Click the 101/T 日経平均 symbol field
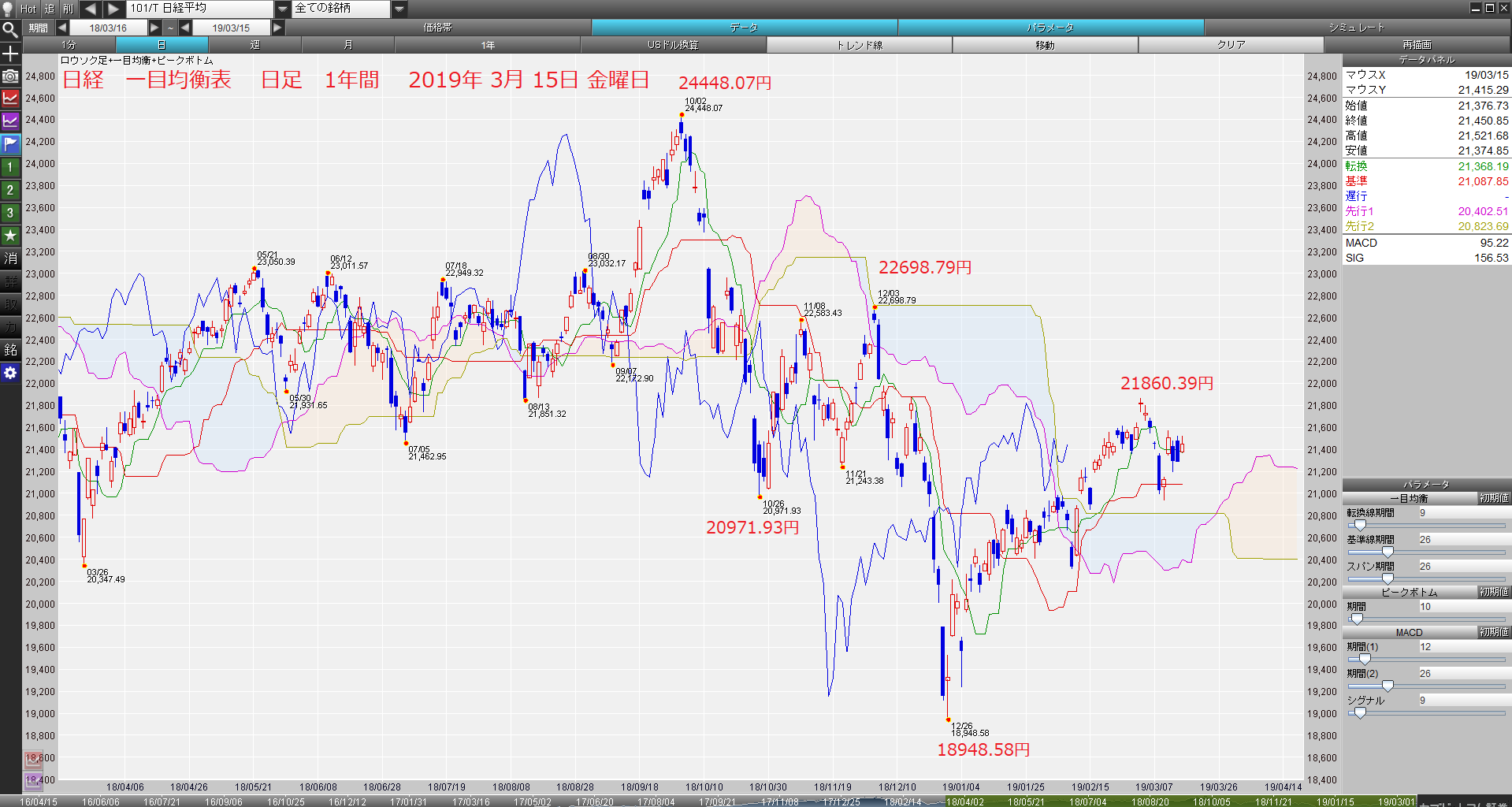The height and width of the screenshot is (807, 1512). pos(200,9)
